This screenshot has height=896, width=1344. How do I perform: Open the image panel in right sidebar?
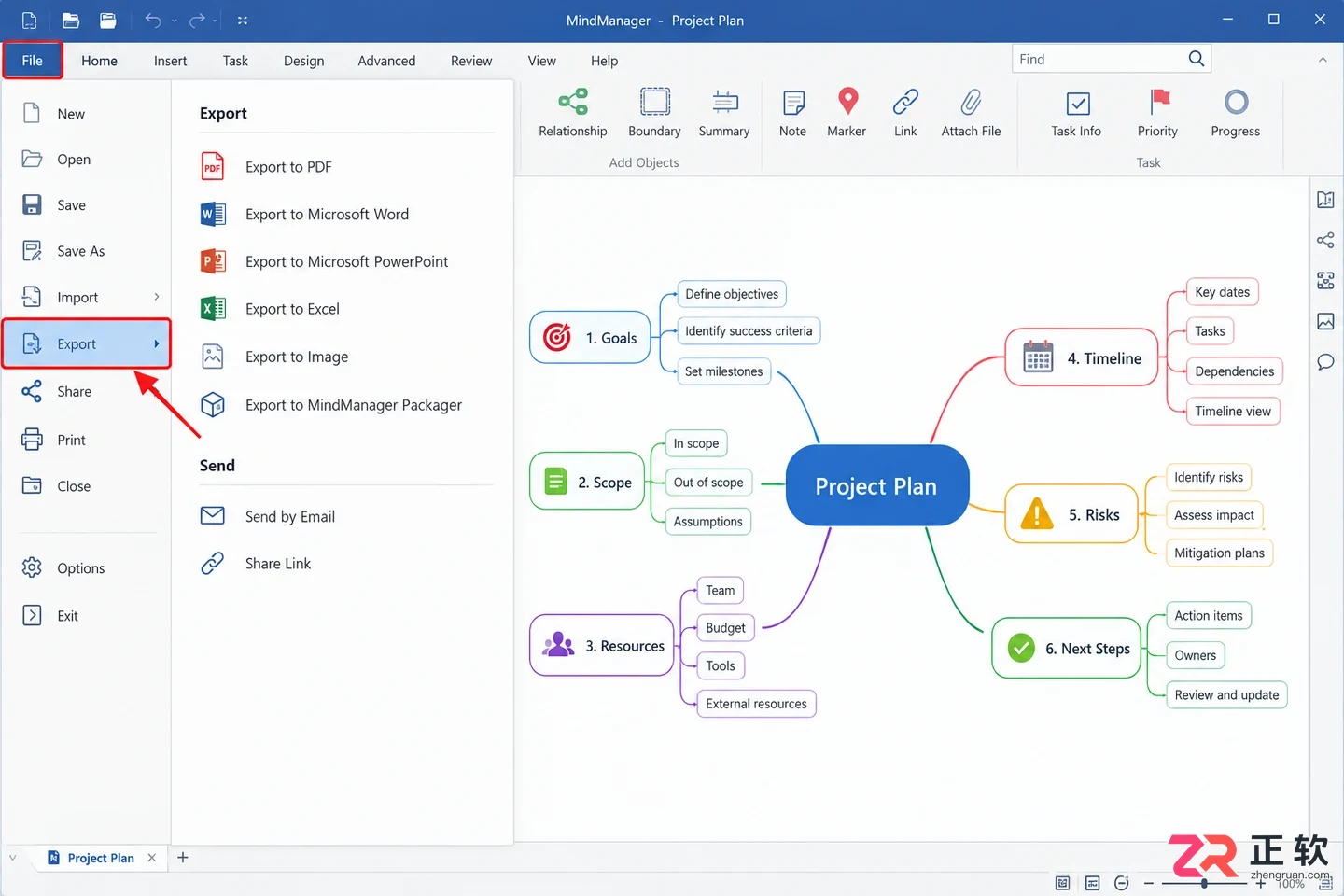[x=1325, y=321]
